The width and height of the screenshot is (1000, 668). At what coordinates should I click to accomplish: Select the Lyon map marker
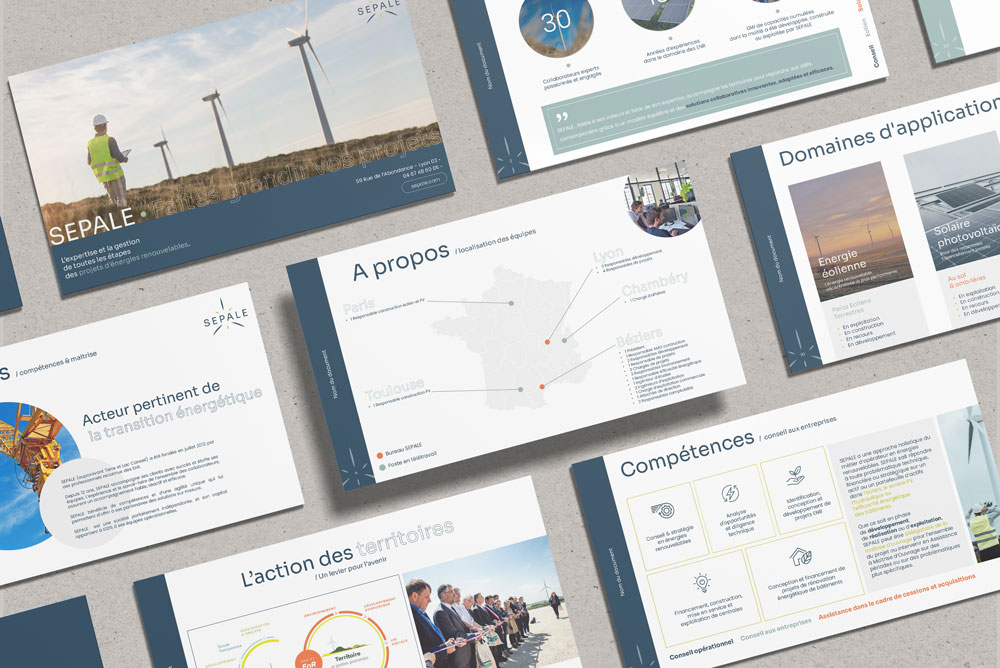(x=547, y=342)
